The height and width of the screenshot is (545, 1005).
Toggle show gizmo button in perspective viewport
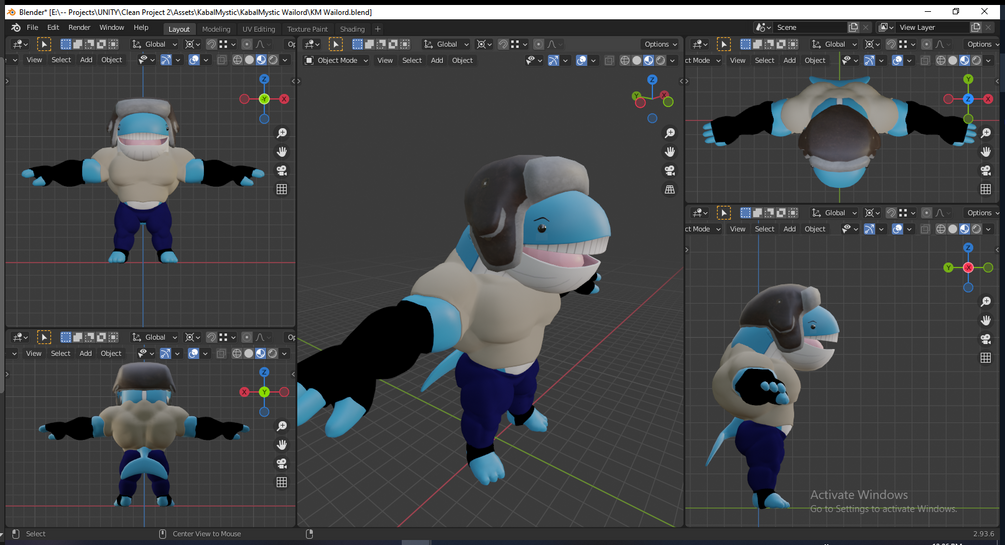coord(553,60)
